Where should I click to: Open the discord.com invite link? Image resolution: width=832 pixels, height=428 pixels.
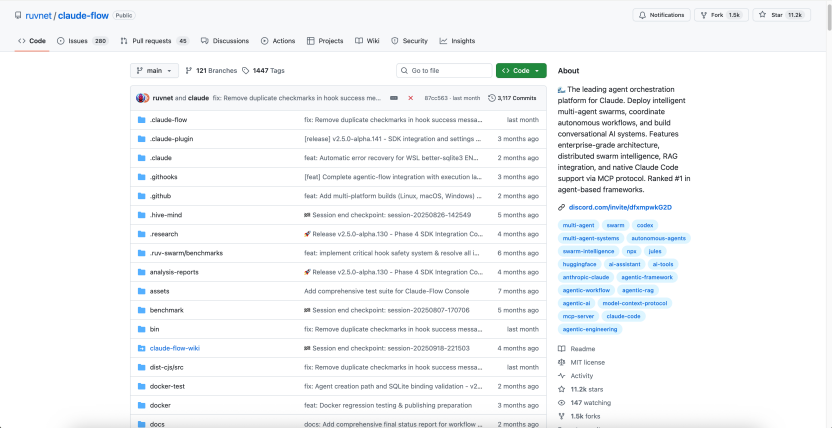[609, 207]
